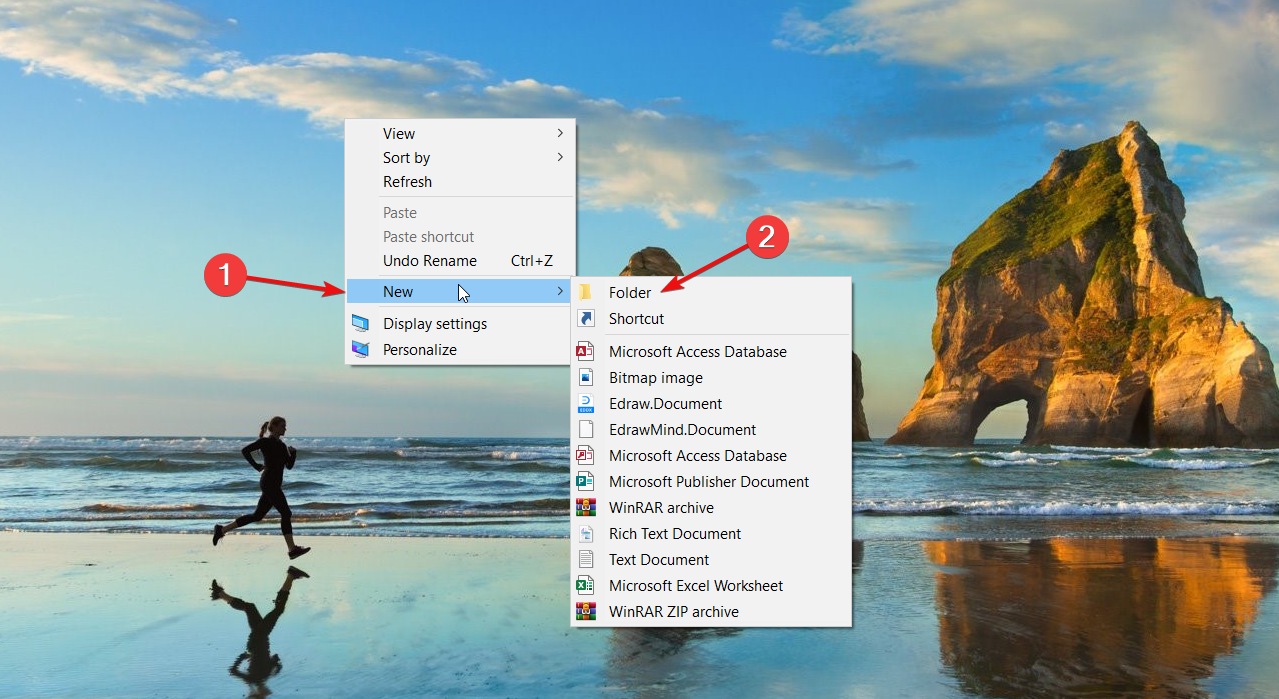
Task: Click the yellow Folder icon
Action: coord(586,293)
